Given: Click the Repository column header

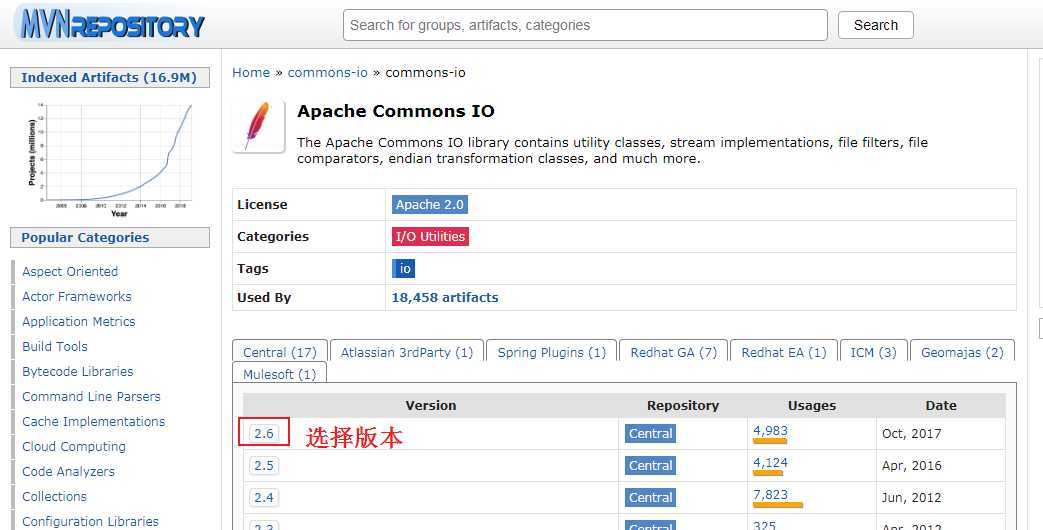Looking at the screenshot, I should [x=683, y=406].
